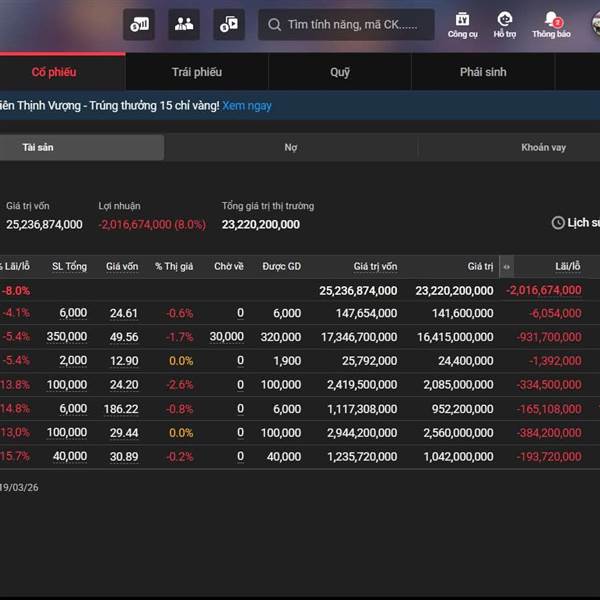Select the Nợ segment tab
The image size is (600, 600).
pyautogui.click(x=291, y=148)
